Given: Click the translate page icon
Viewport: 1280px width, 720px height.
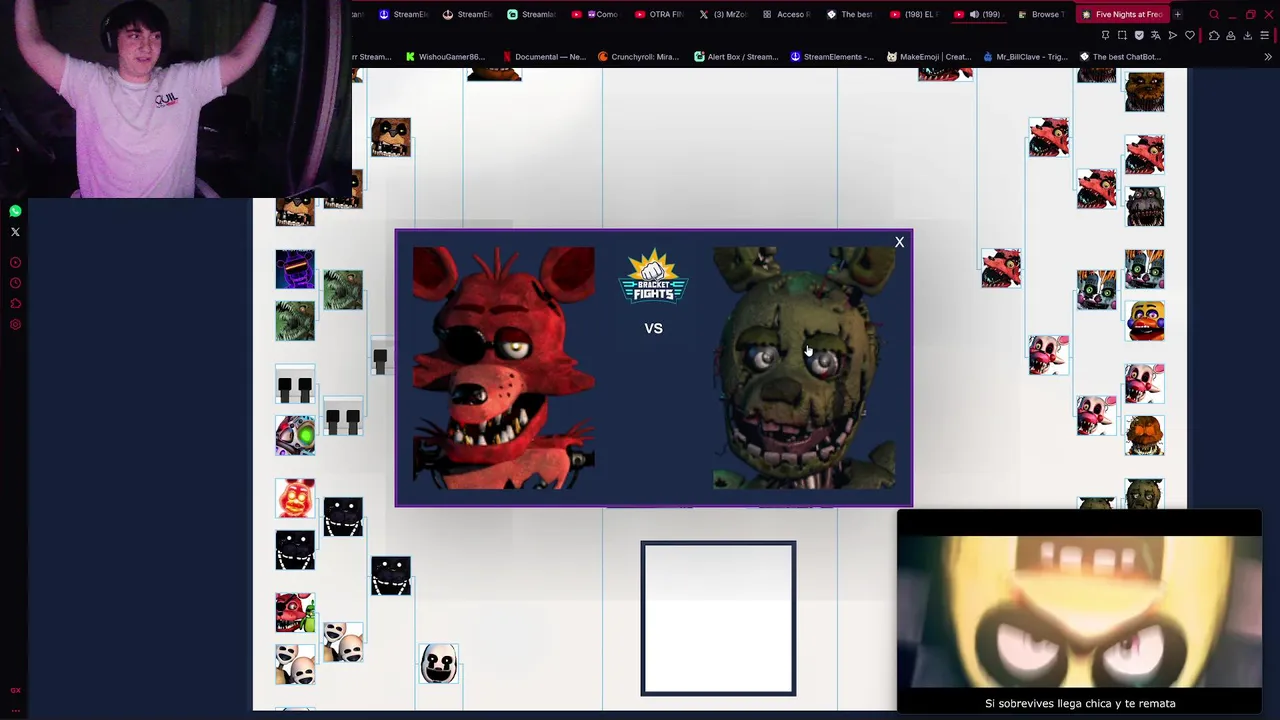Looking at the screenshot, I should [1156, 35].
